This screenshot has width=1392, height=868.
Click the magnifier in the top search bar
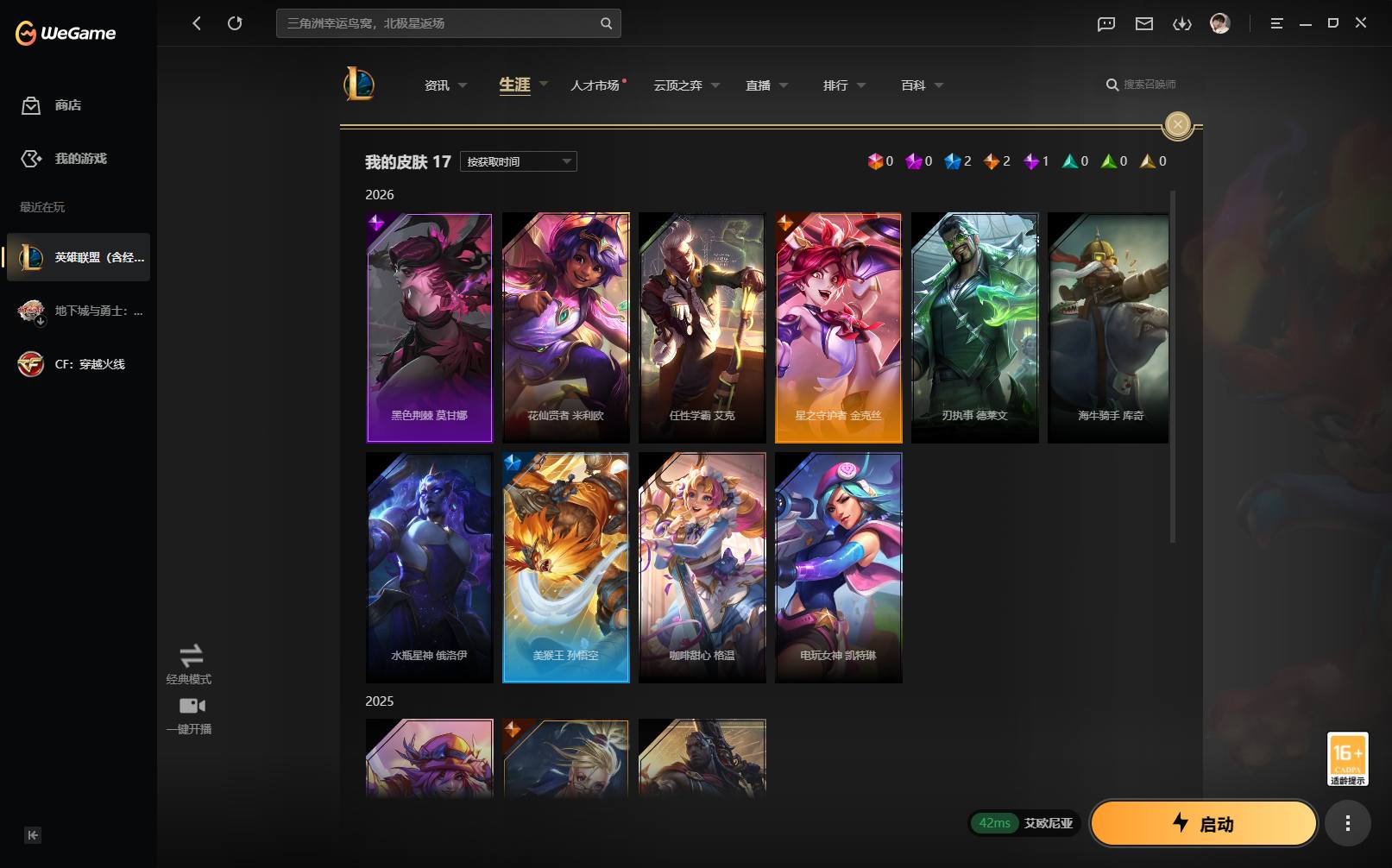(607, 23)
